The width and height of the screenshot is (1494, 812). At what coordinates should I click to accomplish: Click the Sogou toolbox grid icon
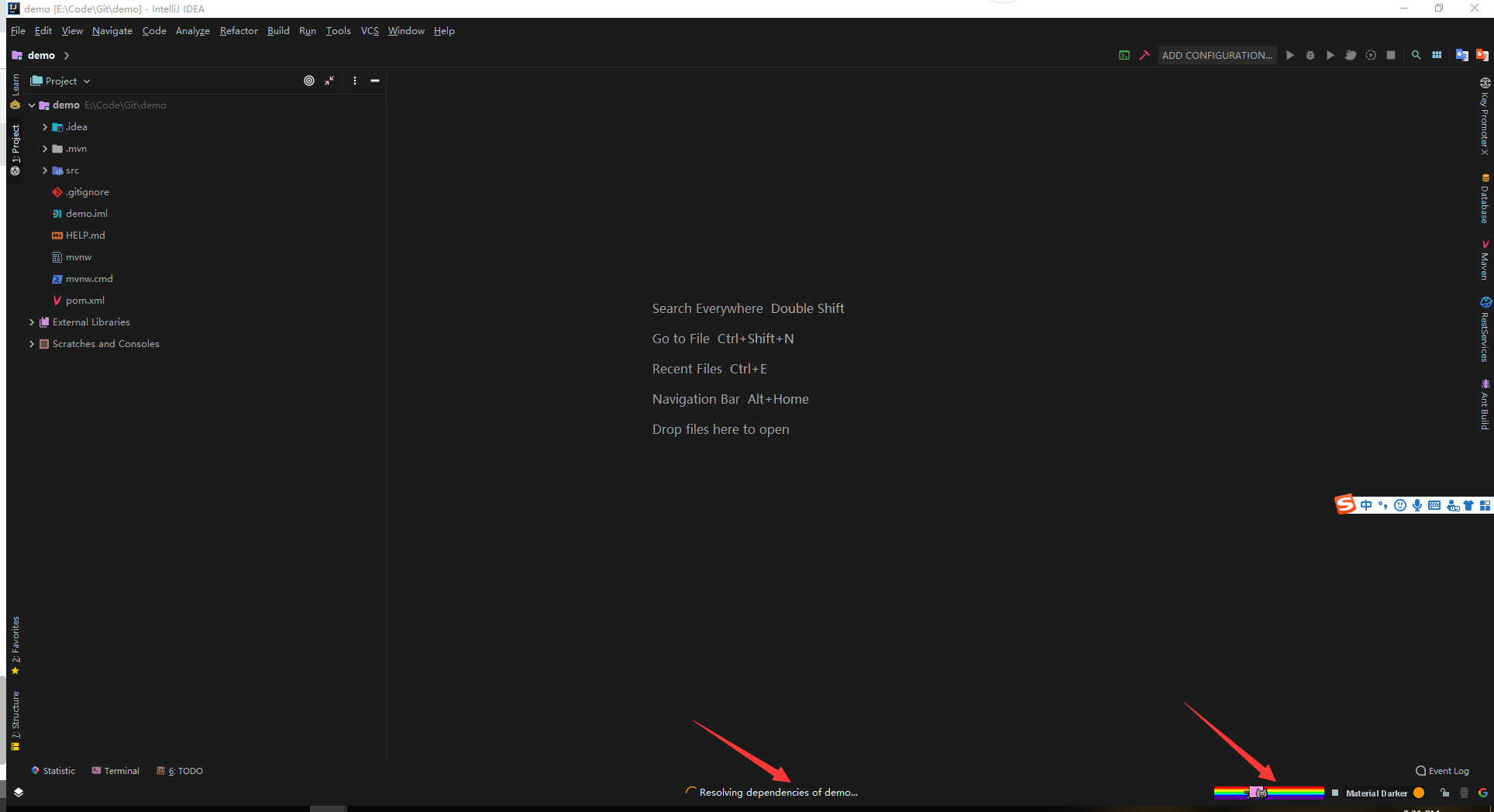(1485, 505)
